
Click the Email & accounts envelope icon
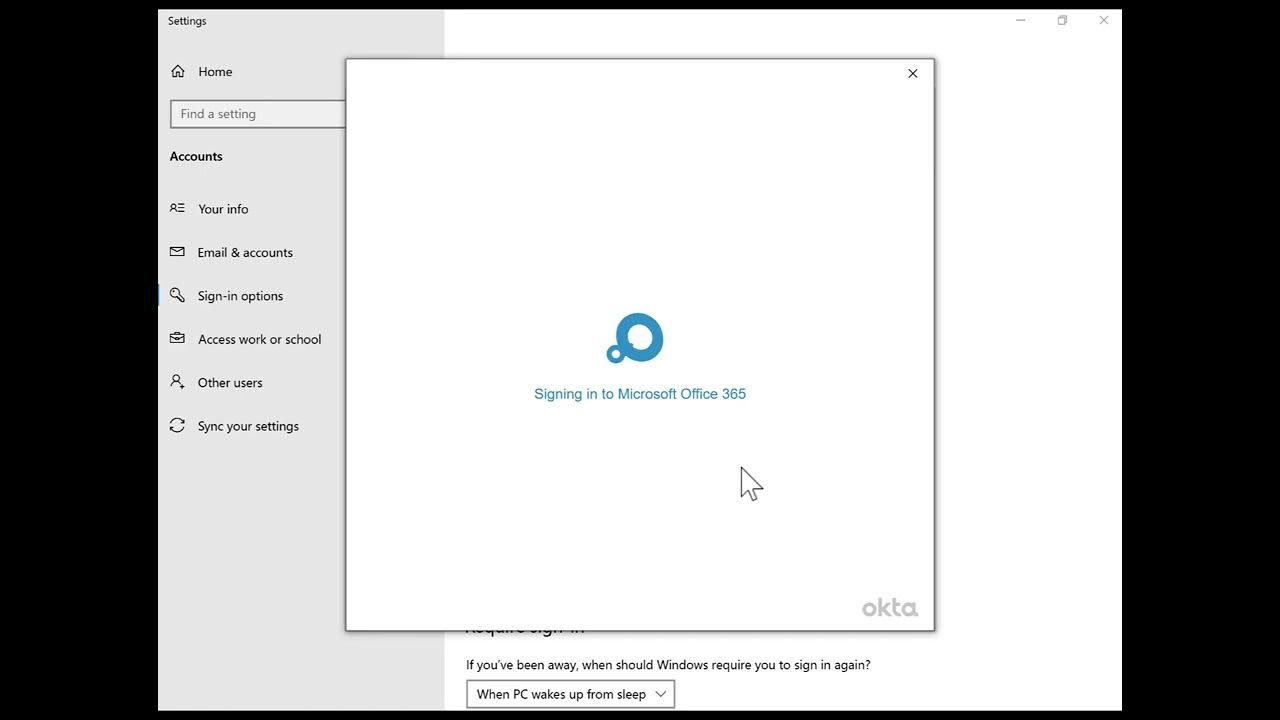177,252
